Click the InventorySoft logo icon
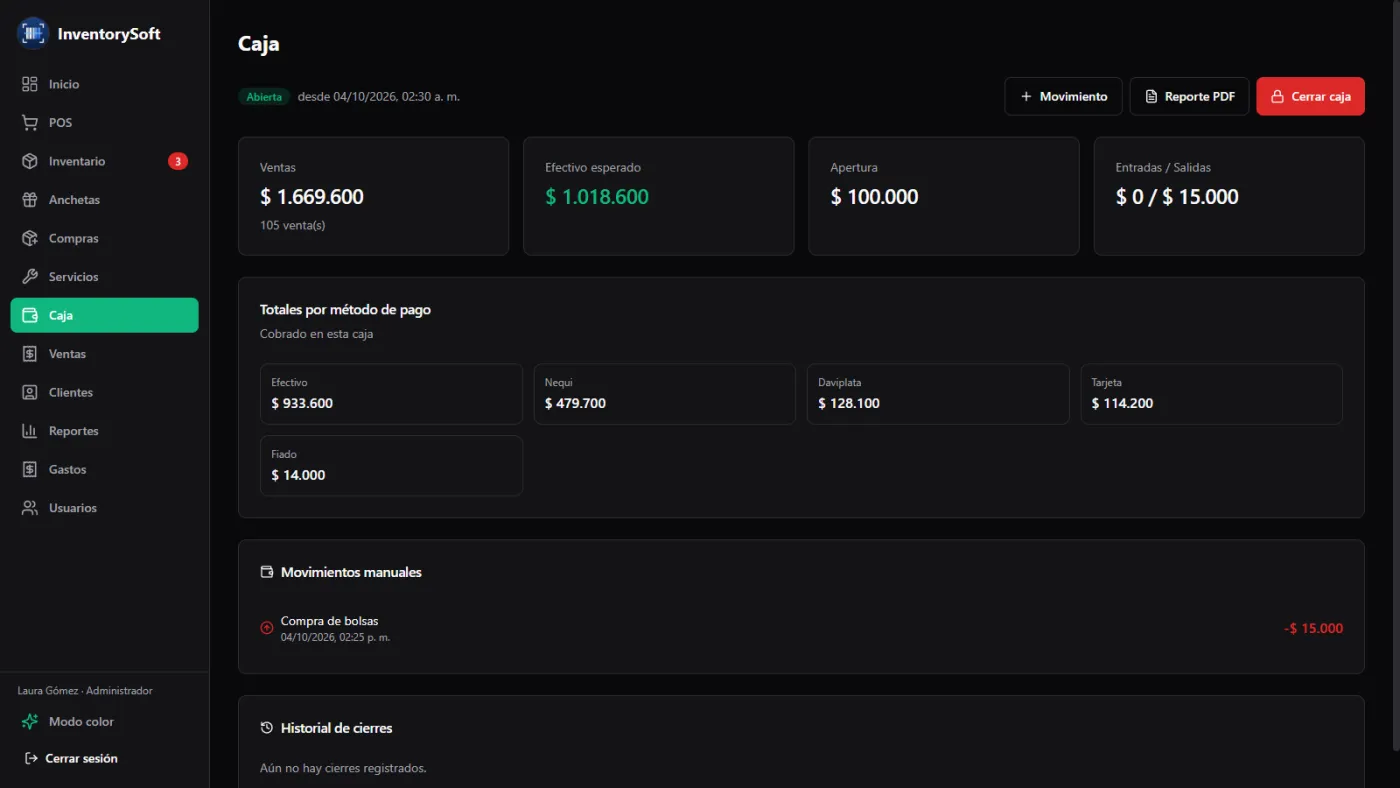 (x=33, y=33)
